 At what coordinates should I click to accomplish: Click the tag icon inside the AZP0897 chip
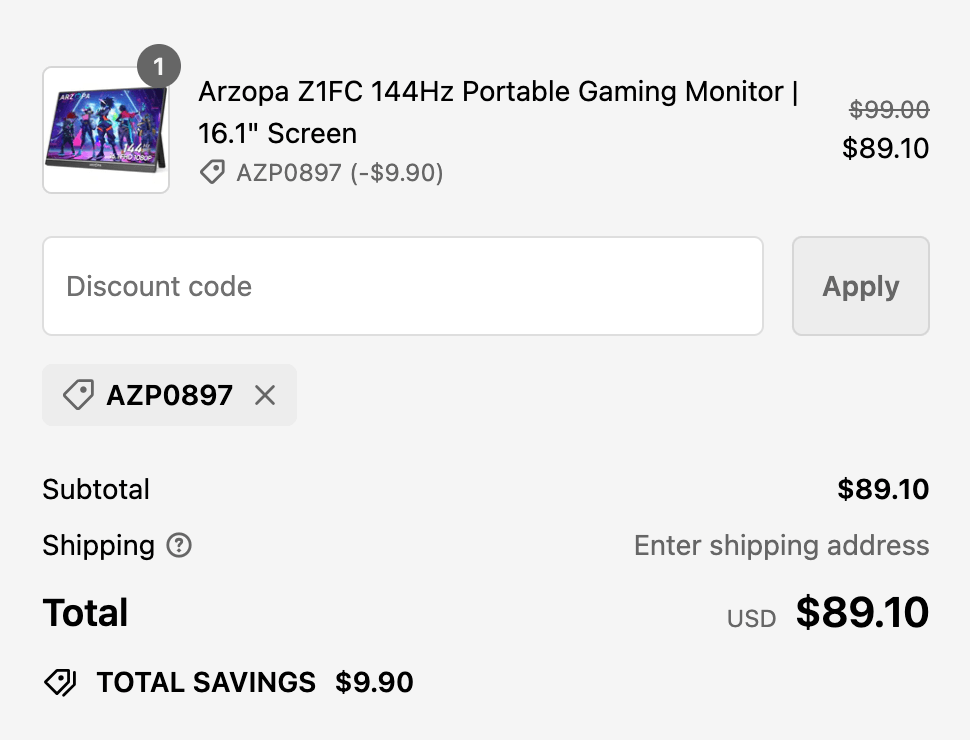[x=77, y=395]
